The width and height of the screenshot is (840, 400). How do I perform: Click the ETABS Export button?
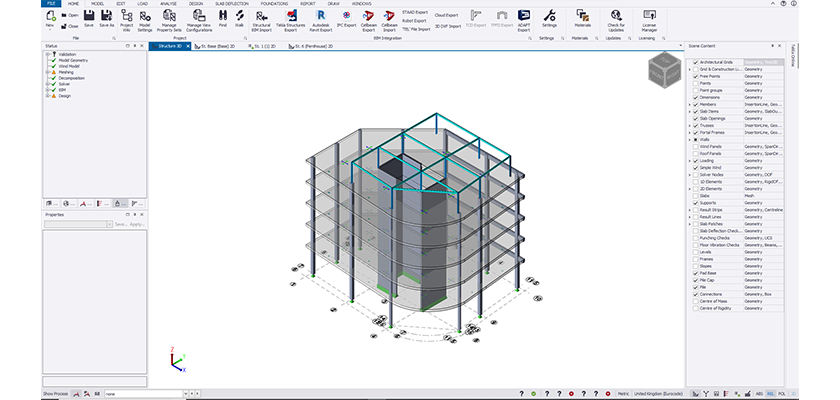415,11
